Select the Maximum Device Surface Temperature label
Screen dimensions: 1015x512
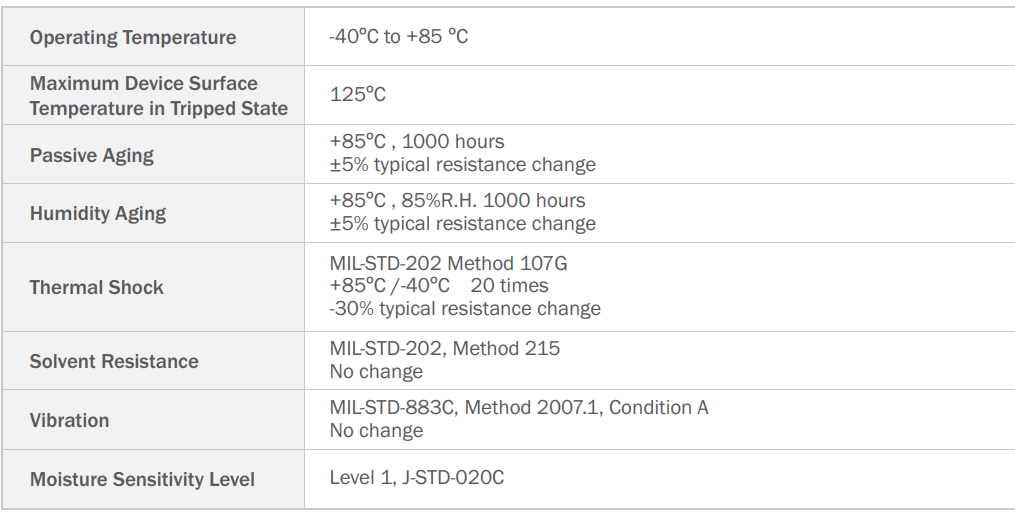159,96
